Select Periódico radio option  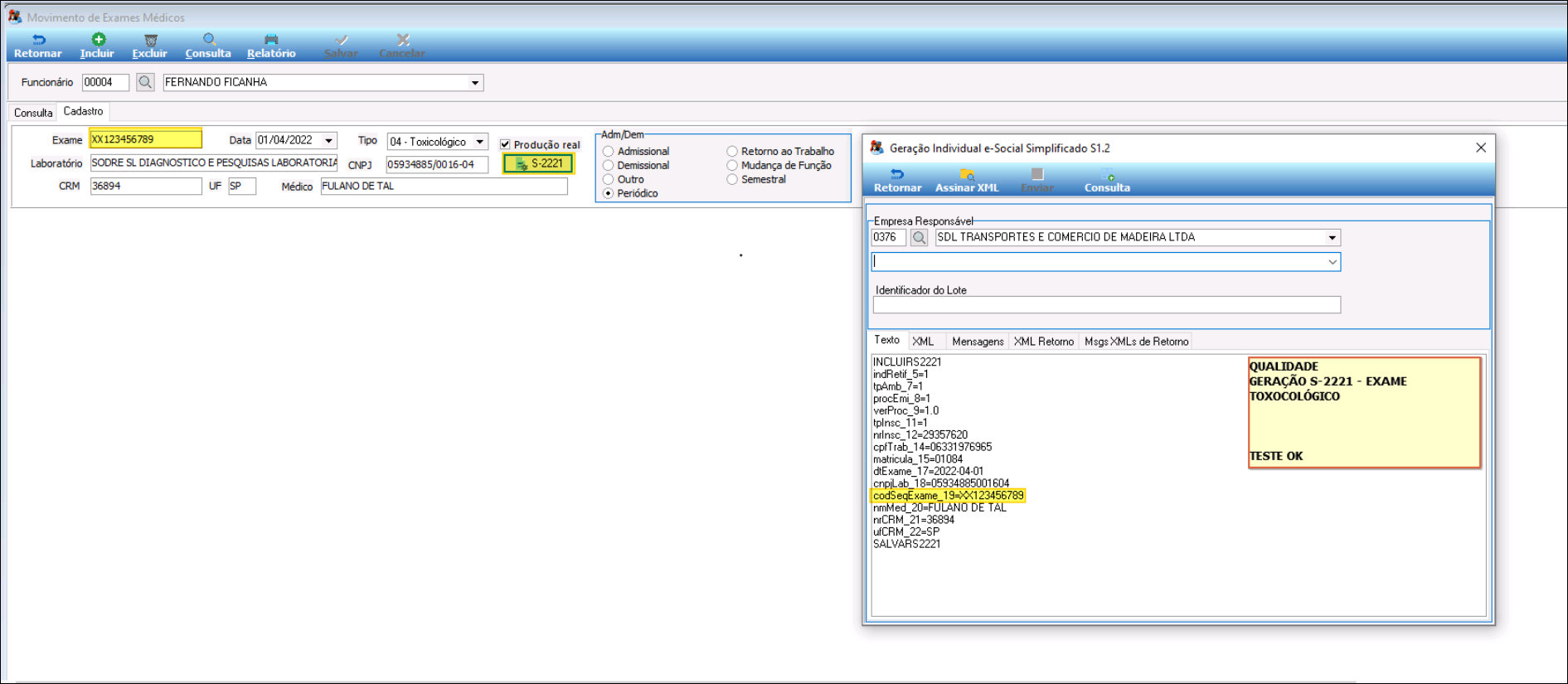[x=609, y=193]
